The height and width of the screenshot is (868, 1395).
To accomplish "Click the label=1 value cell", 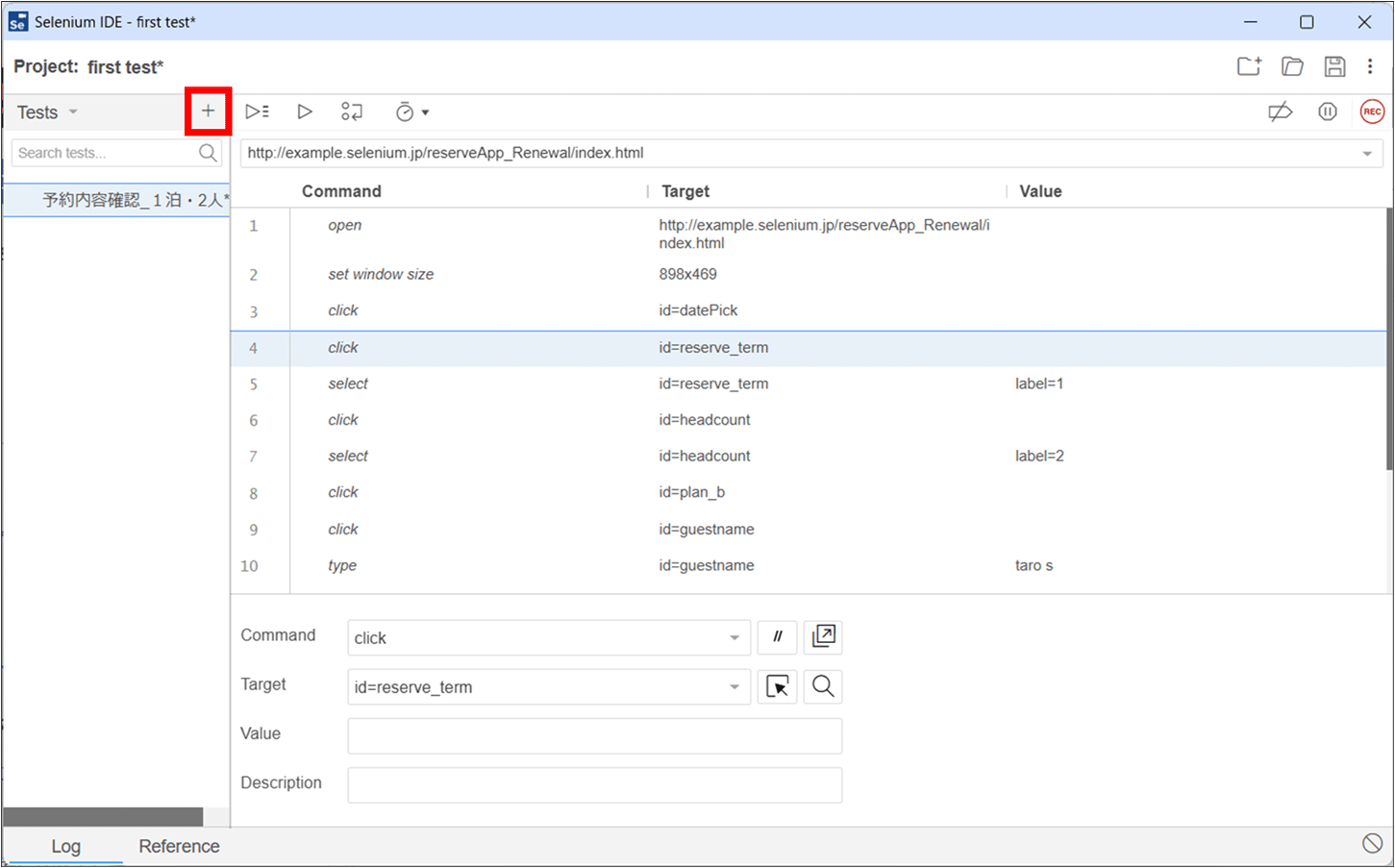I will click(1039, 384).
